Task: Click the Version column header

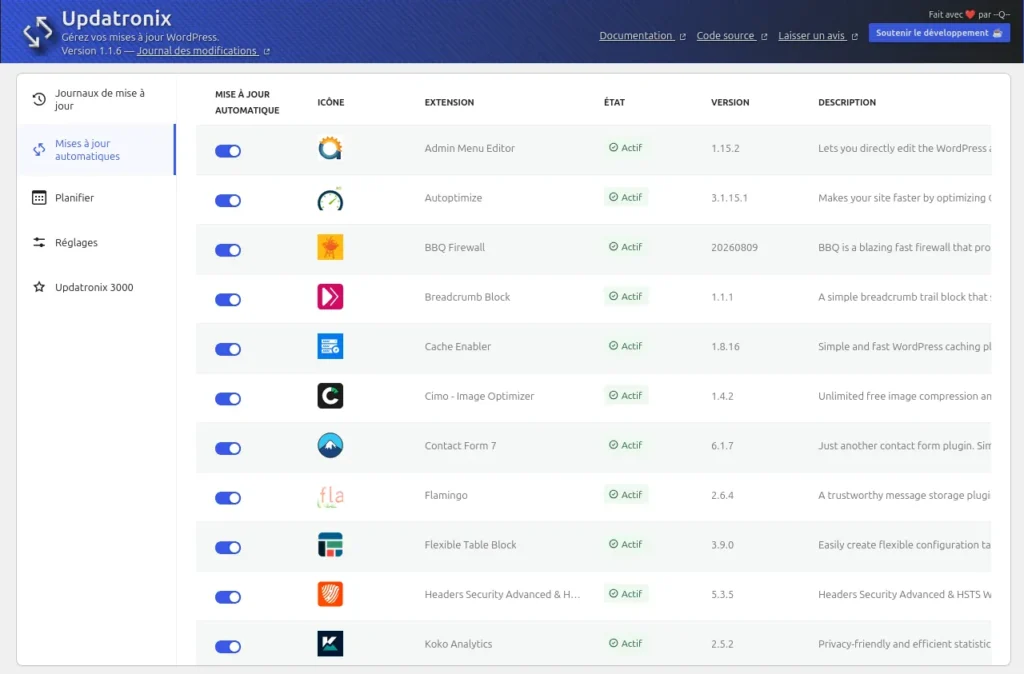Action: tap(730, 103)
